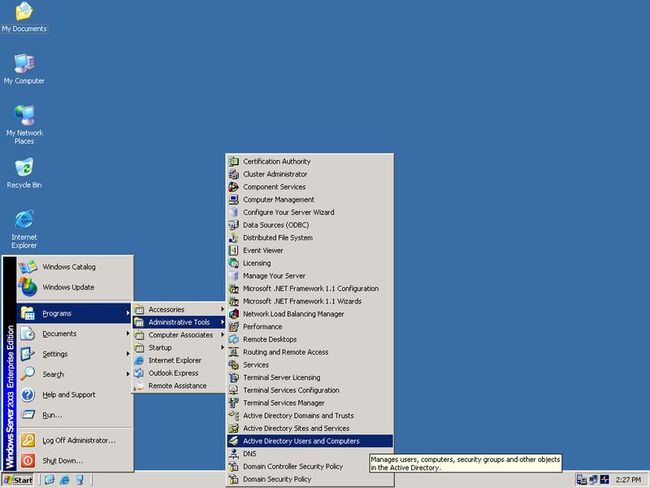Click the first system tray network icon

(581, 480)
